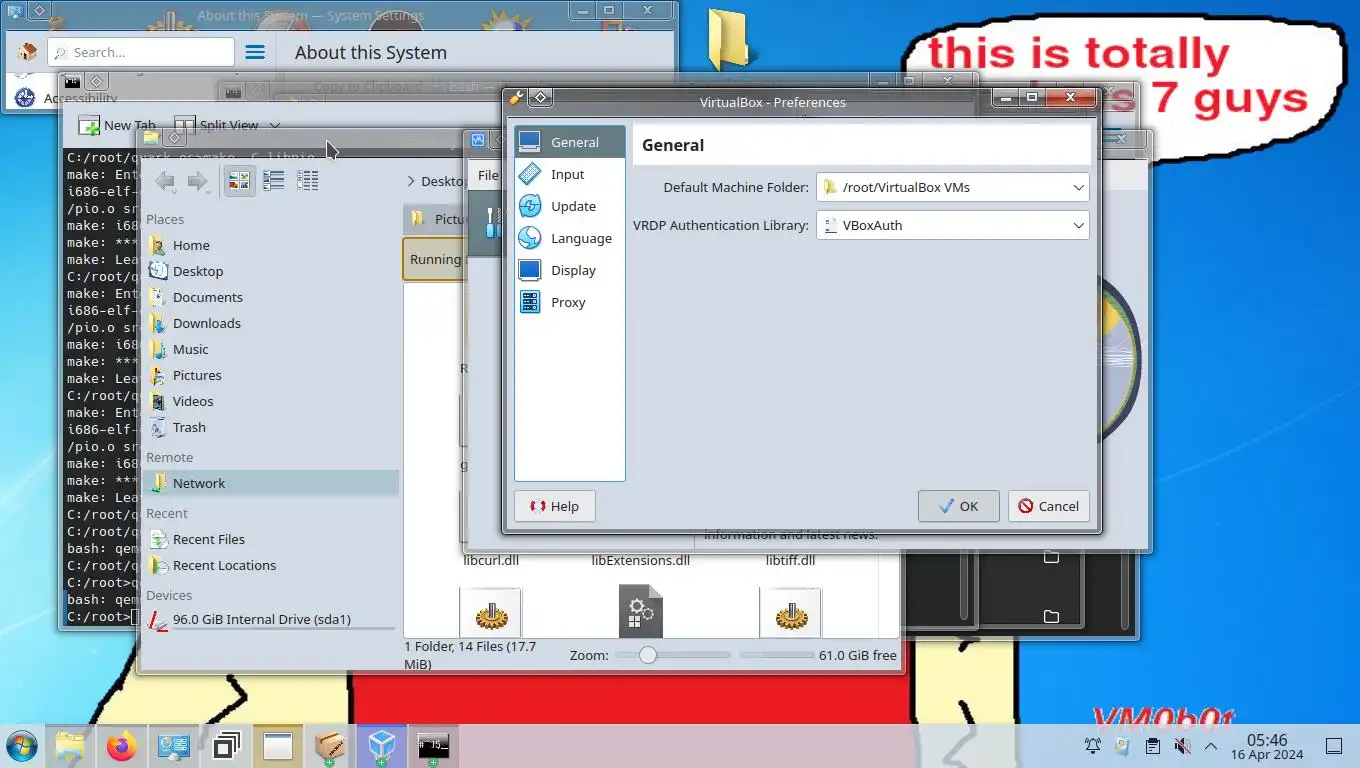This screenshot has height=768, width=1360.
Task: Adjust the Dolphin Zoom slider handle
Action: coord(648,655)
